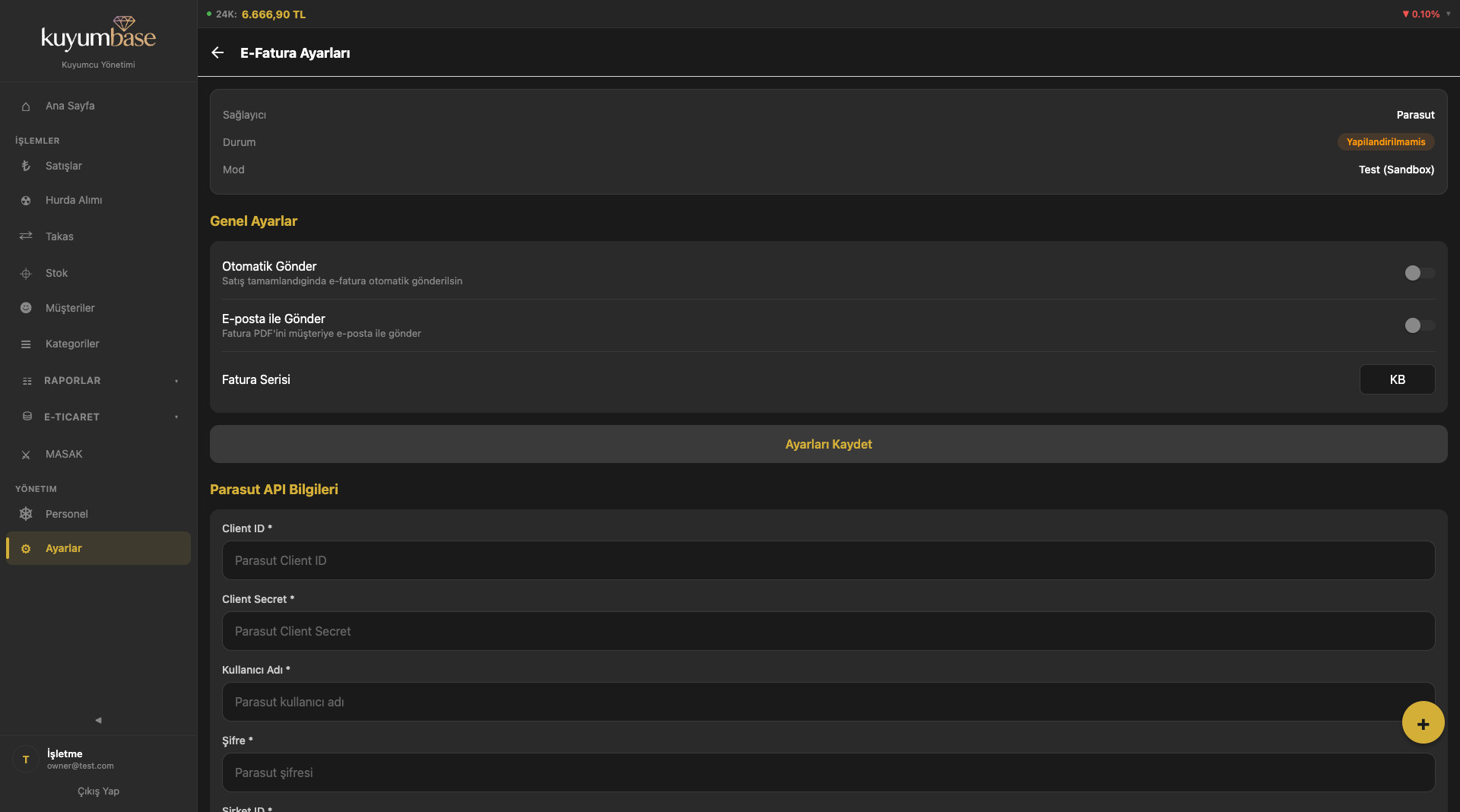Click the Fatura Serisi KB field

coord(1398,379)
